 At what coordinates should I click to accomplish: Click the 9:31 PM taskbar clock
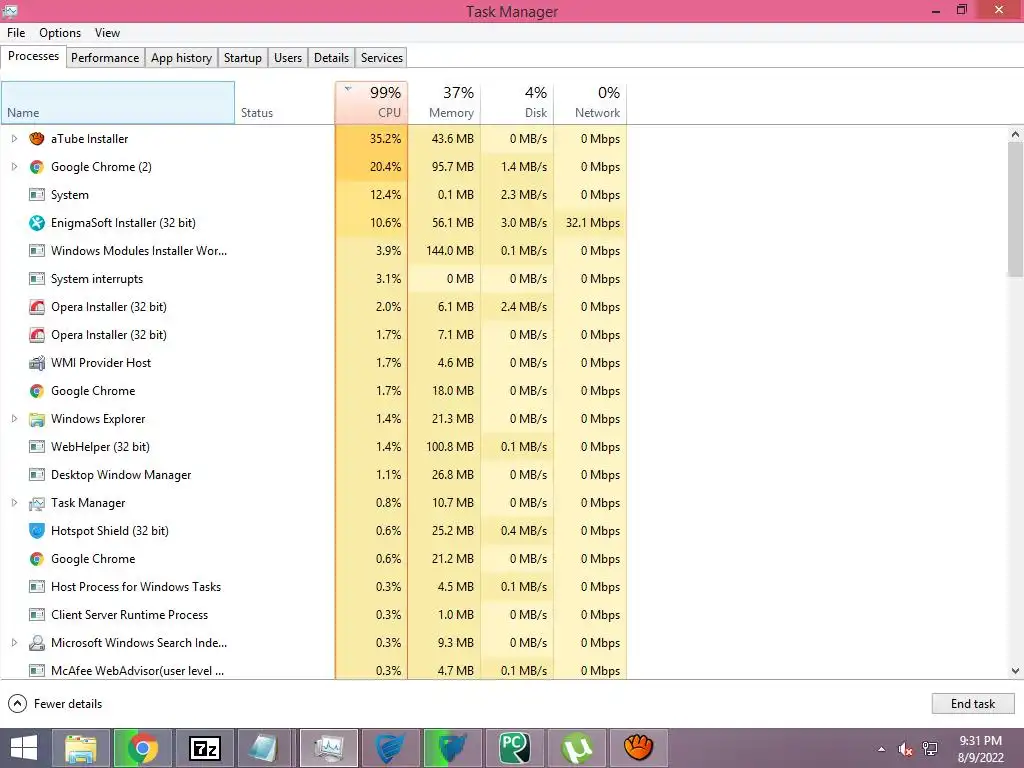[980, 749]
